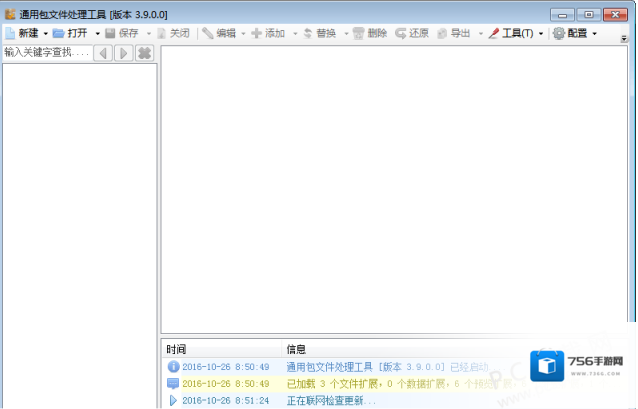The image size is (638, 409).
Task: Click the Open (打开) folder icon
Action: coord(59,33)
